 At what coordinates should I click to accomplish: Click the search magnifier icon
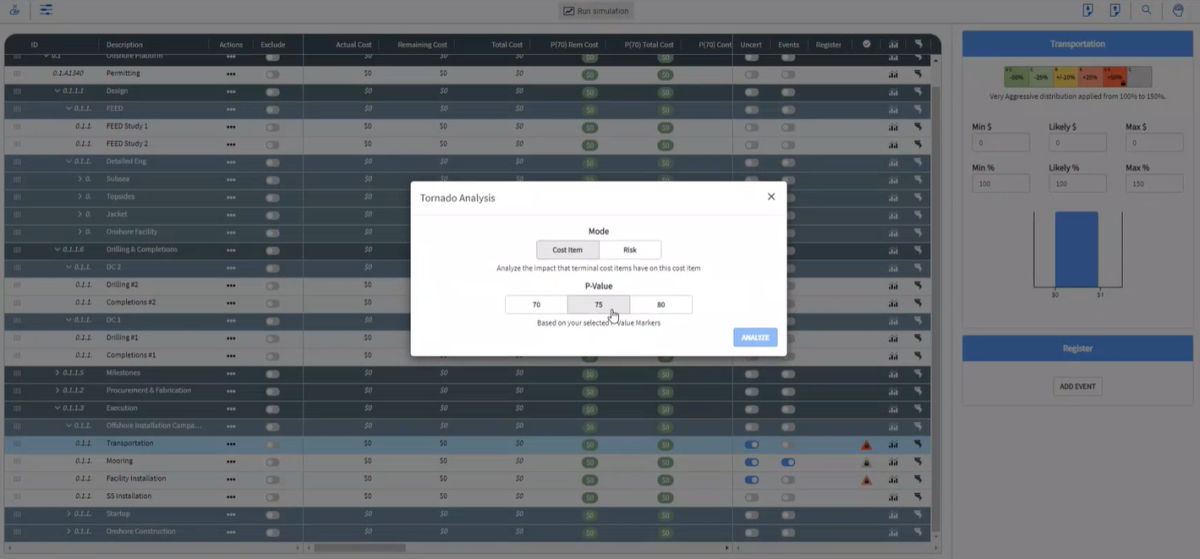coord(1146,10)
